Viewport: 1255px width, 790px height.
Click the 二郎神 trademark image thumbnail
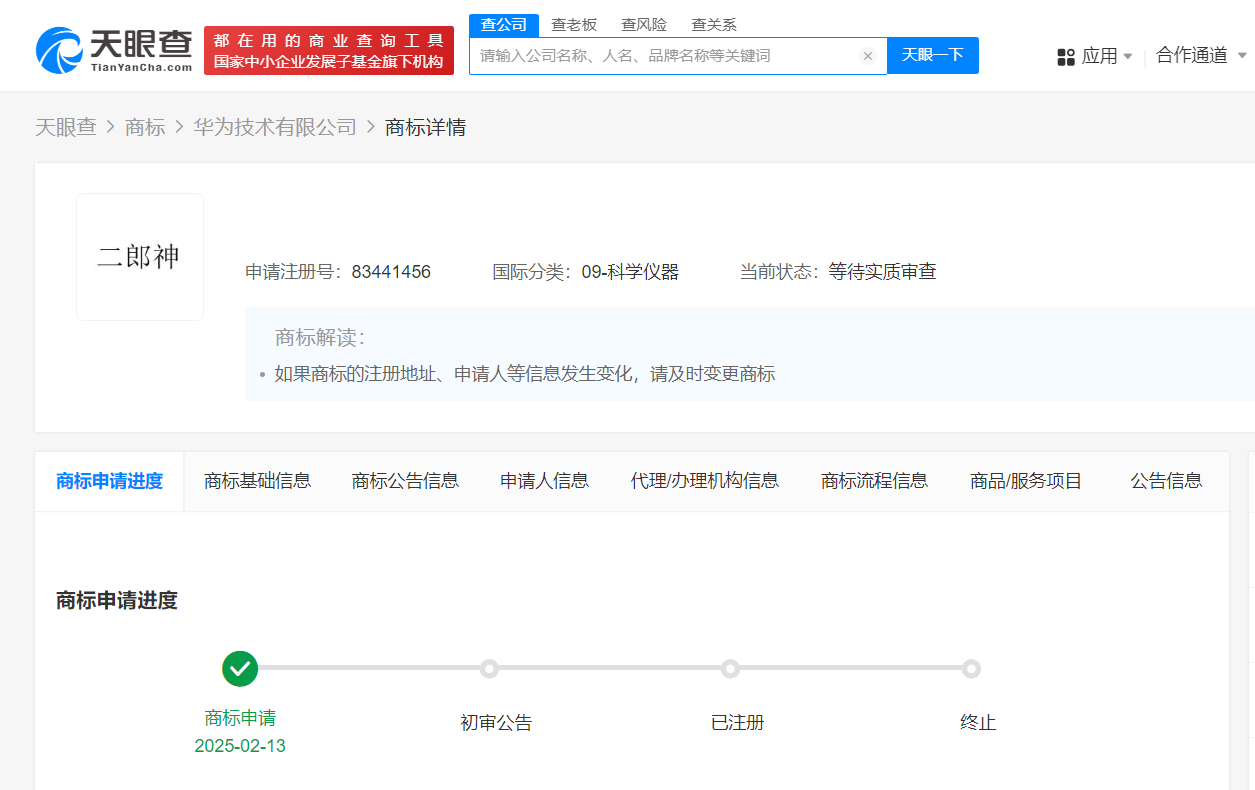pos(140,256)
